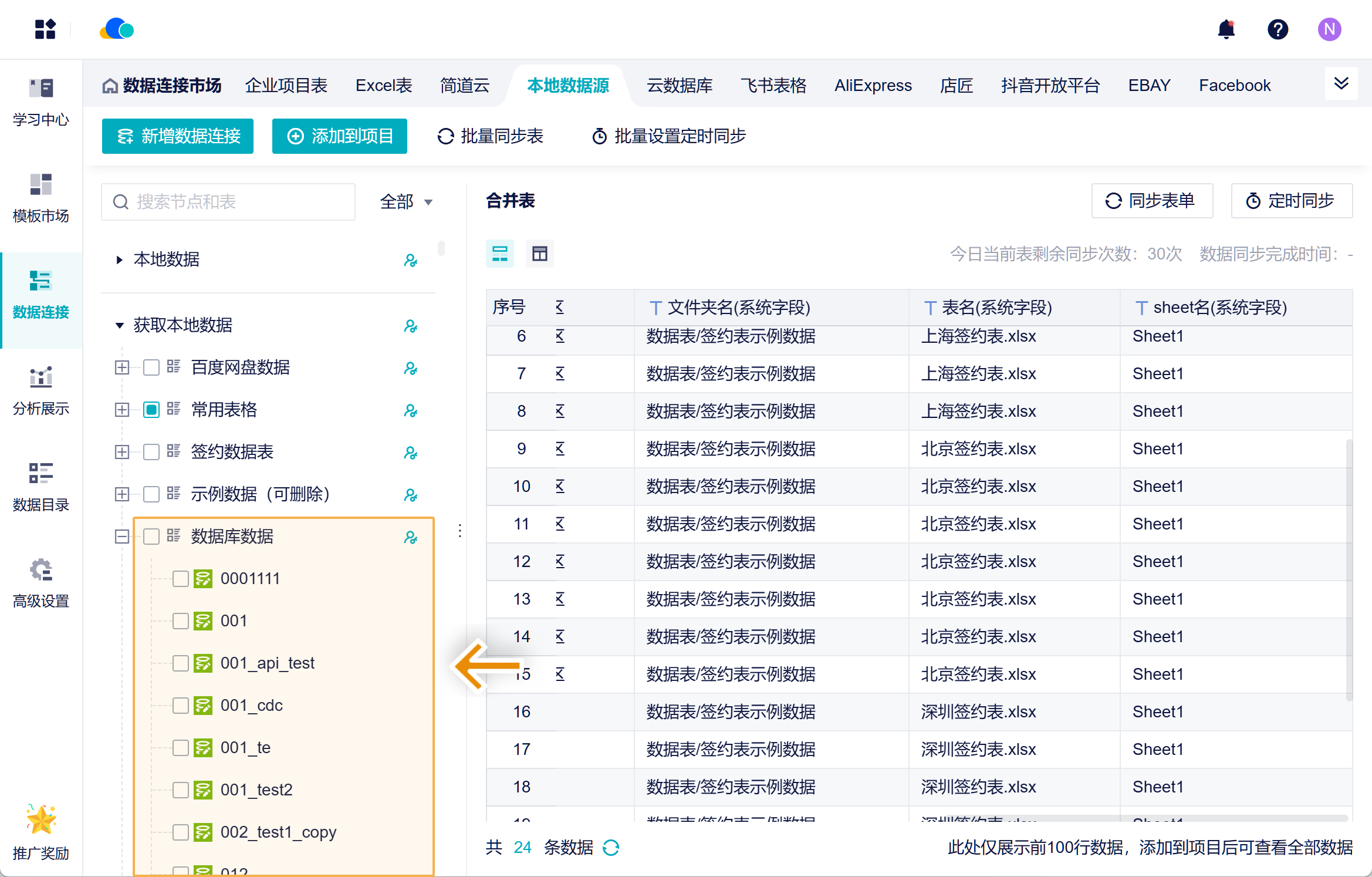Open 高级设置 from the sidebar
The width and height of the screenshot is (1372, 877).
coord(40,584)
